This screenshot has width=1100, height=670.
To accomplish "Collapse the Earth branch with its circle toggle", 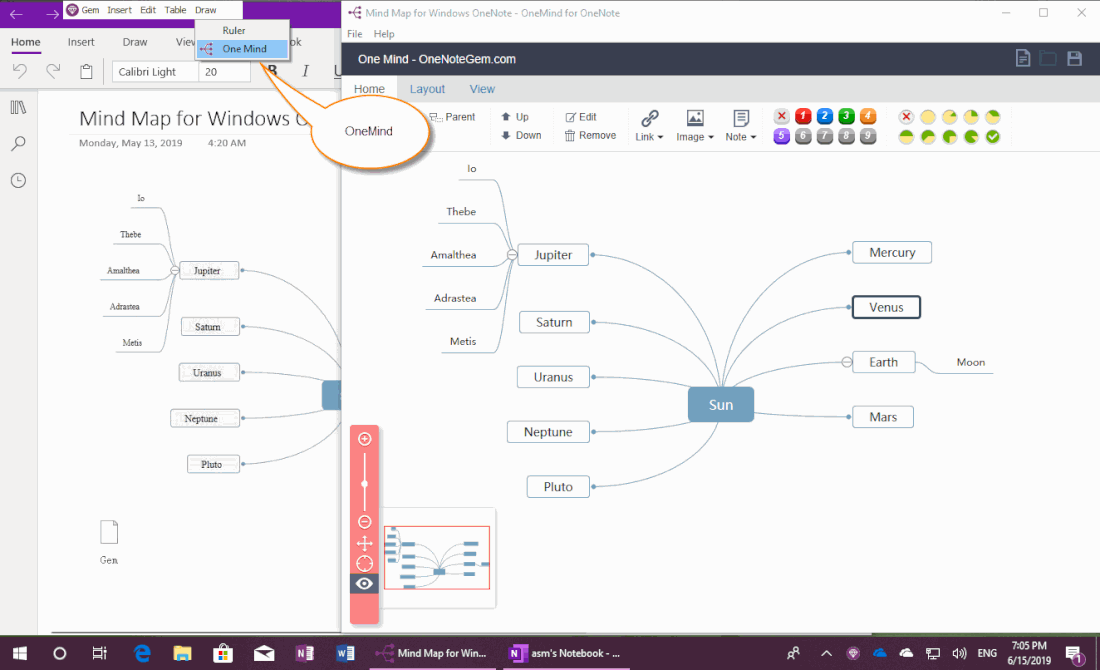I will click(847, 362).
